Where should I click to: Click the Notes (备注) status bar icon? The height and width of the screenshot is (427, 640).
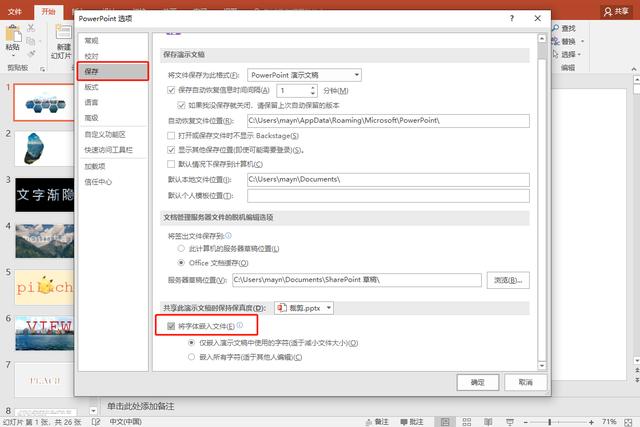point(368,422)
